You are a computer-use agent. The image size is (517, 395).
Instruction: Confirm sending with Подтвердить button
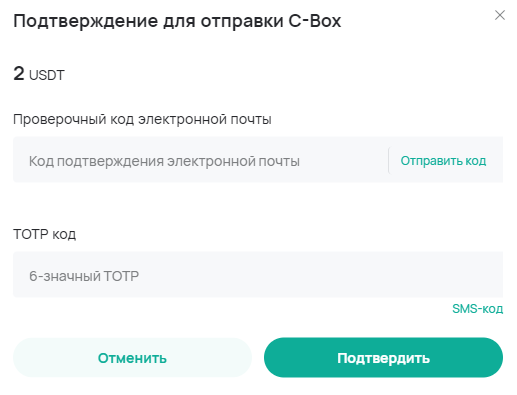383,358
